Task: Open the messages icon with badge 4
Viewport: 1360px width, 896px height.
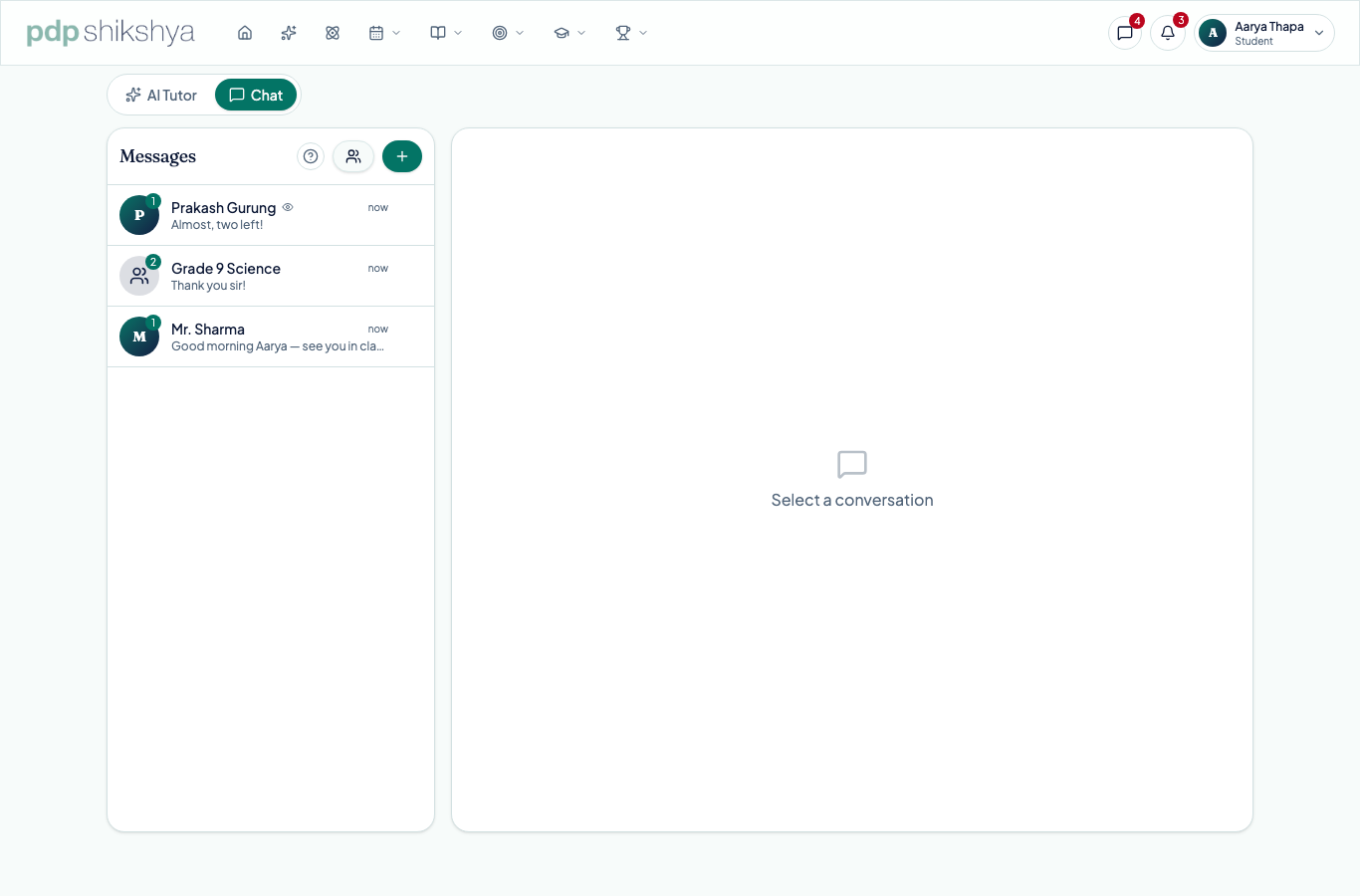Action: (1125, 33)
